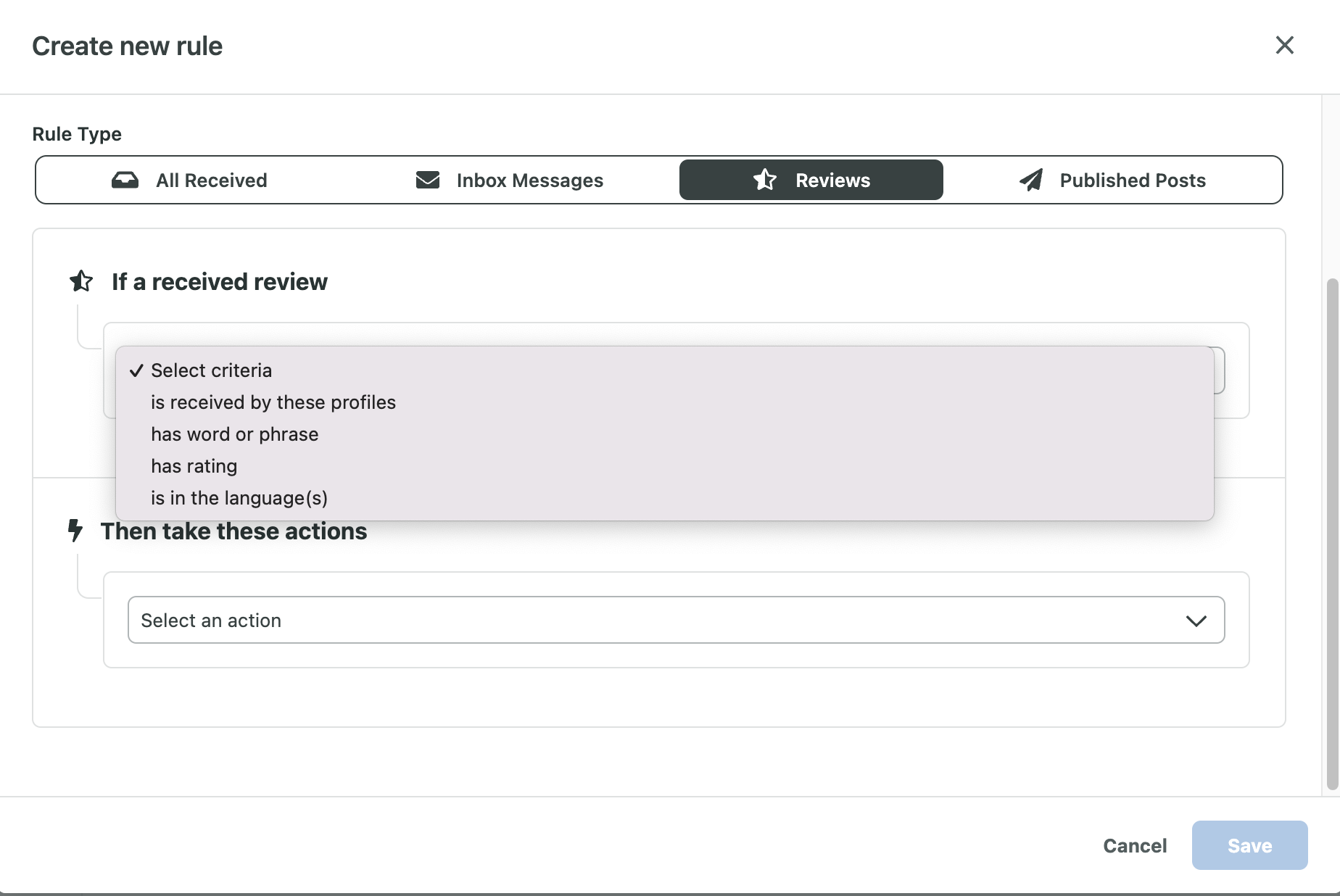This screenshot has width=1340, height=896.
Task: Close the Create new rule dialog
Action: (x=1286, y=45)
